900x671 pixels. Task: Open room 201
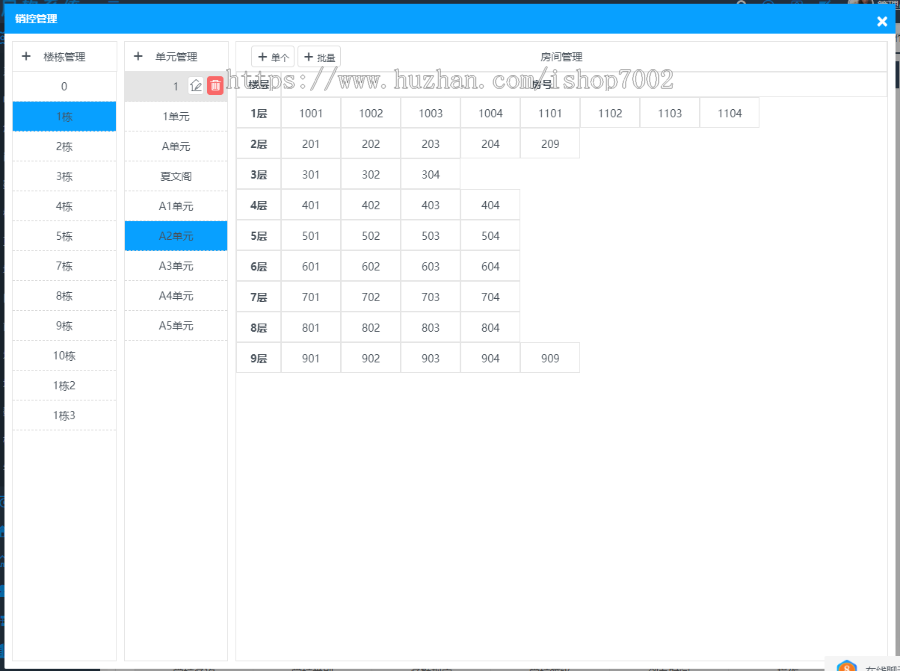tap(311, 144)
